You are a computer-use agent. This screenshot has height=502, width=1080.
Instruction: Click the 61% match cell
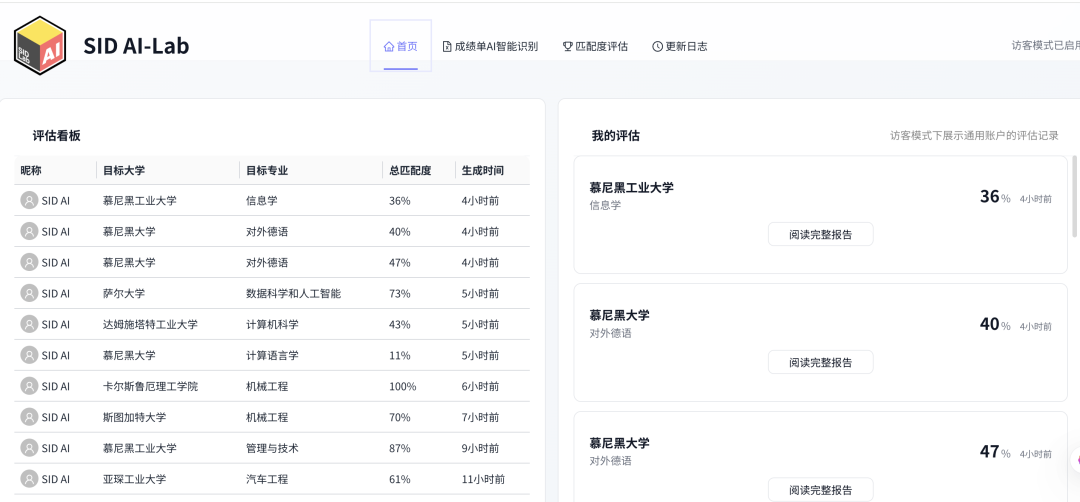399,479
